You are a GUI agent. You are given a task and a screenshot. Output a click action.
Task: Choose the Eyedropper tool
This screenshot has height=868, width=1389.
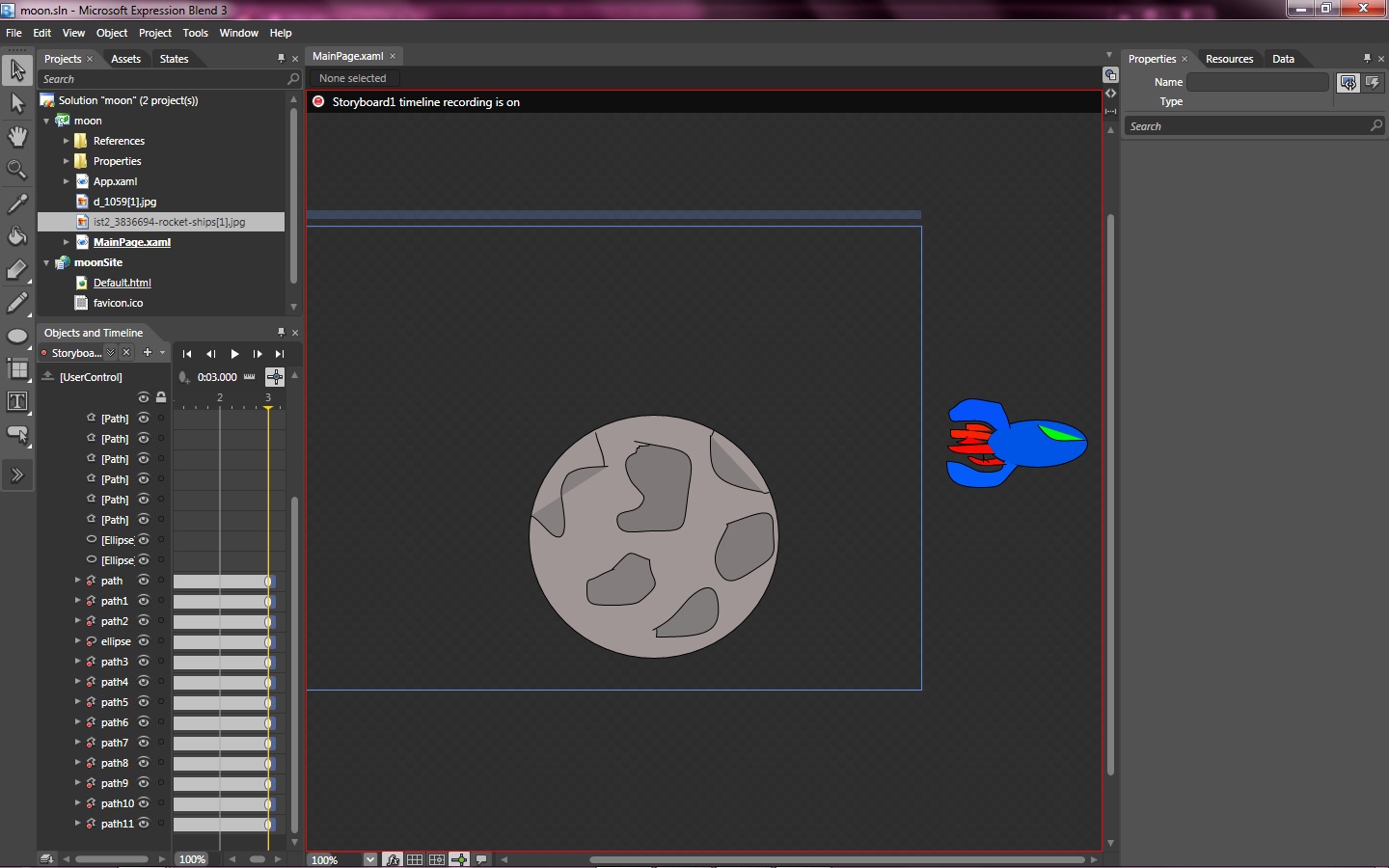coord(17,203)
